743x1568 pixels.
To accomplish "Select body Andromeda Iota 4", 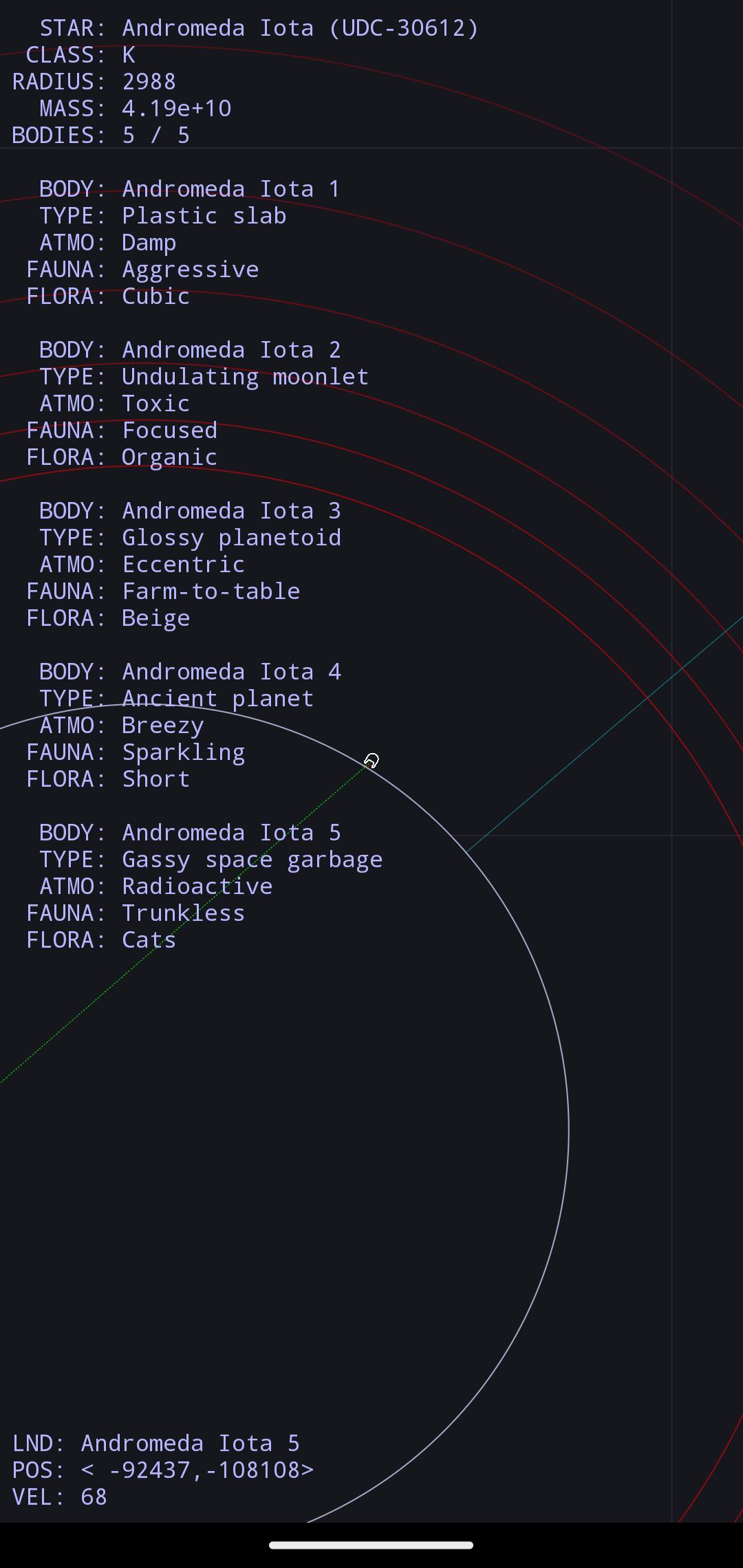I will point(232,672).
